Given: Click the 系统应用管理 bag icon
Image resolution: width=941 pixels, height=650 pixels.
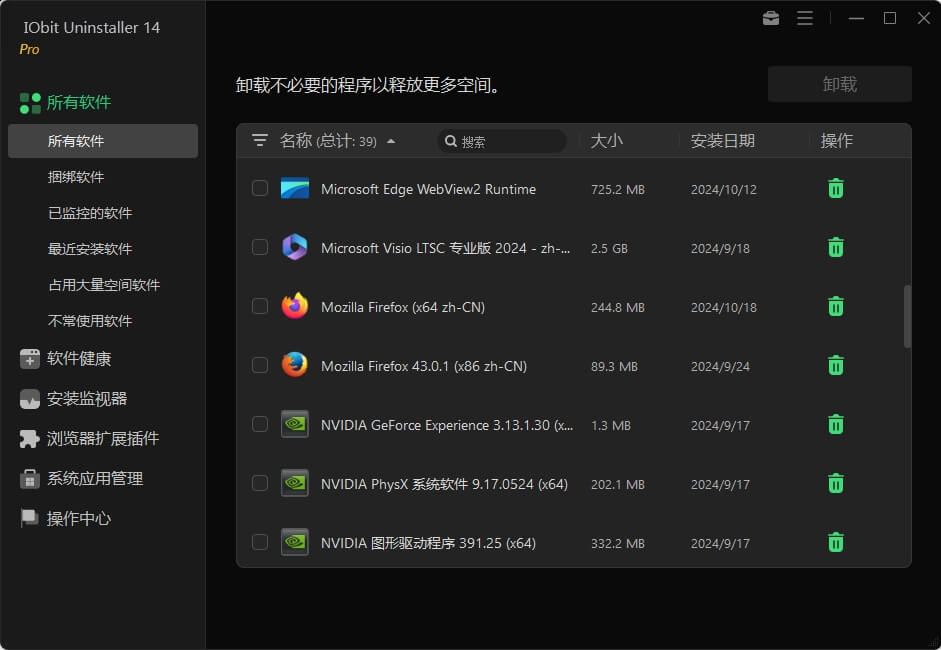Looking at the screenshot, I should click(x=29, y=478).
